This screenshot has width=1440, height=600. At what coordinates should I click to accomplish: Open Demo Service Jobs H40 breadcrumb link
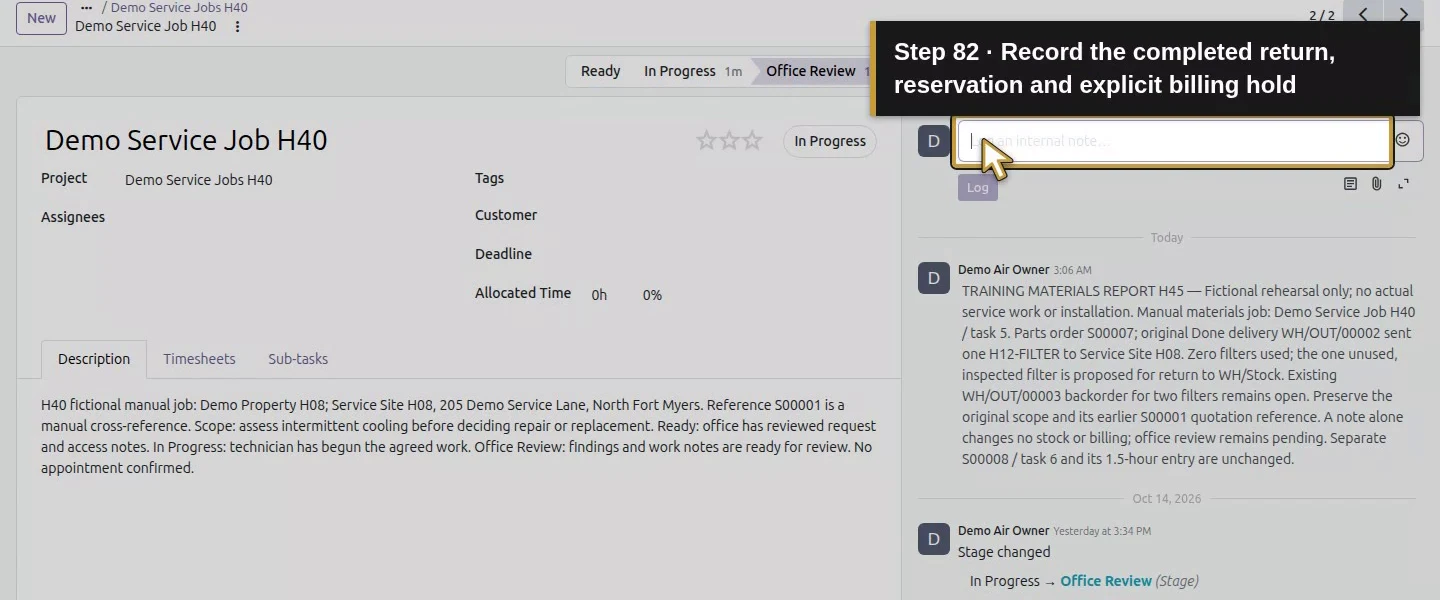click(x=179, y=7)
